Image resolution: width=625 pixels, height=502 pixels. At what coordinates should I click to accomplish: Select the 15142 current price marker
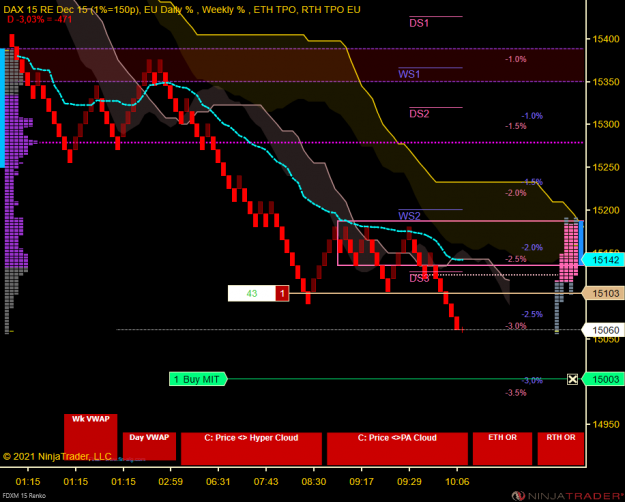click(603, 260)
